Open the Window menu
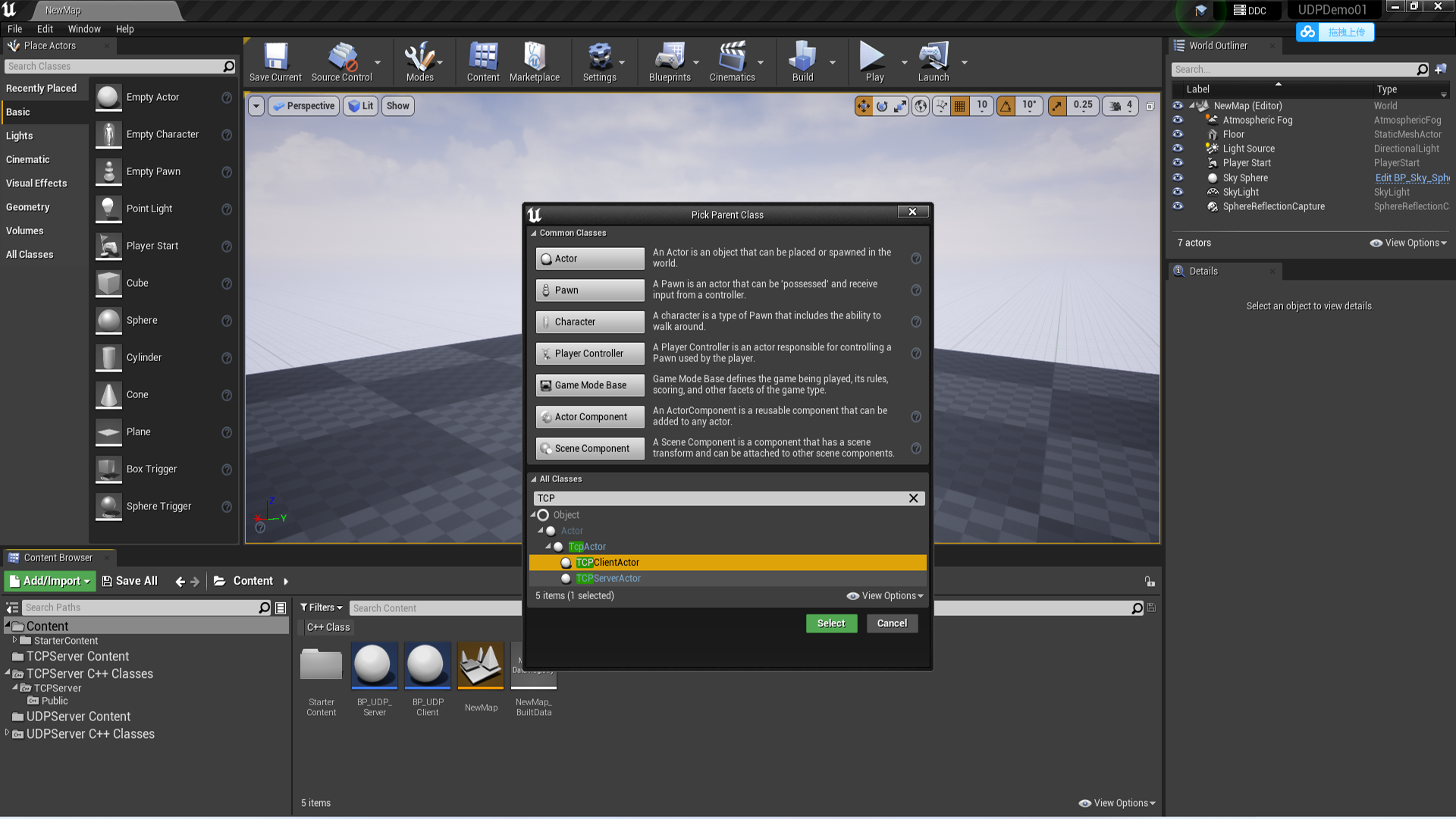This screenshot has height=819, width=1456. tap(83, 29)
